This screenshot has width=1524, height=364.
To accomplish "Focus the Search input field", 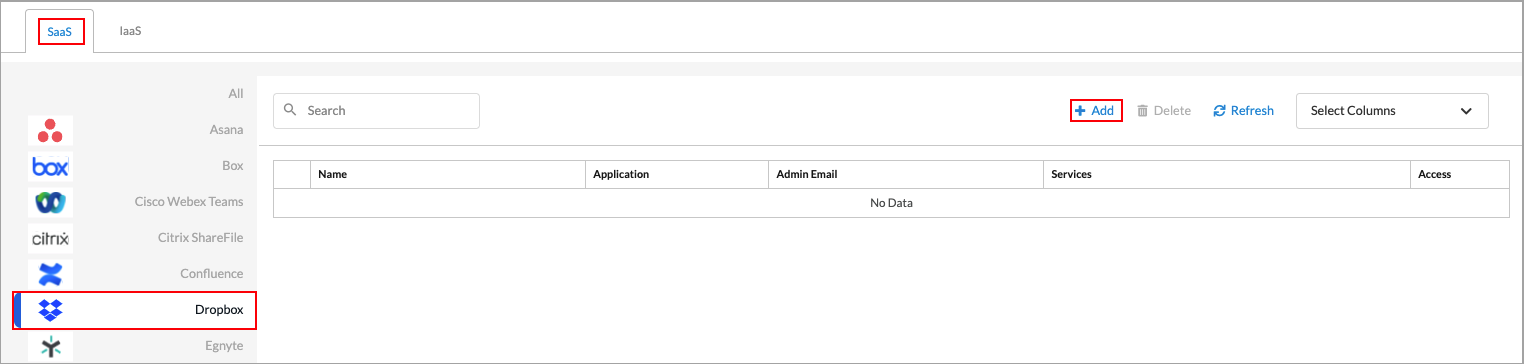I will pyautogui.click(x=376, y=111).
